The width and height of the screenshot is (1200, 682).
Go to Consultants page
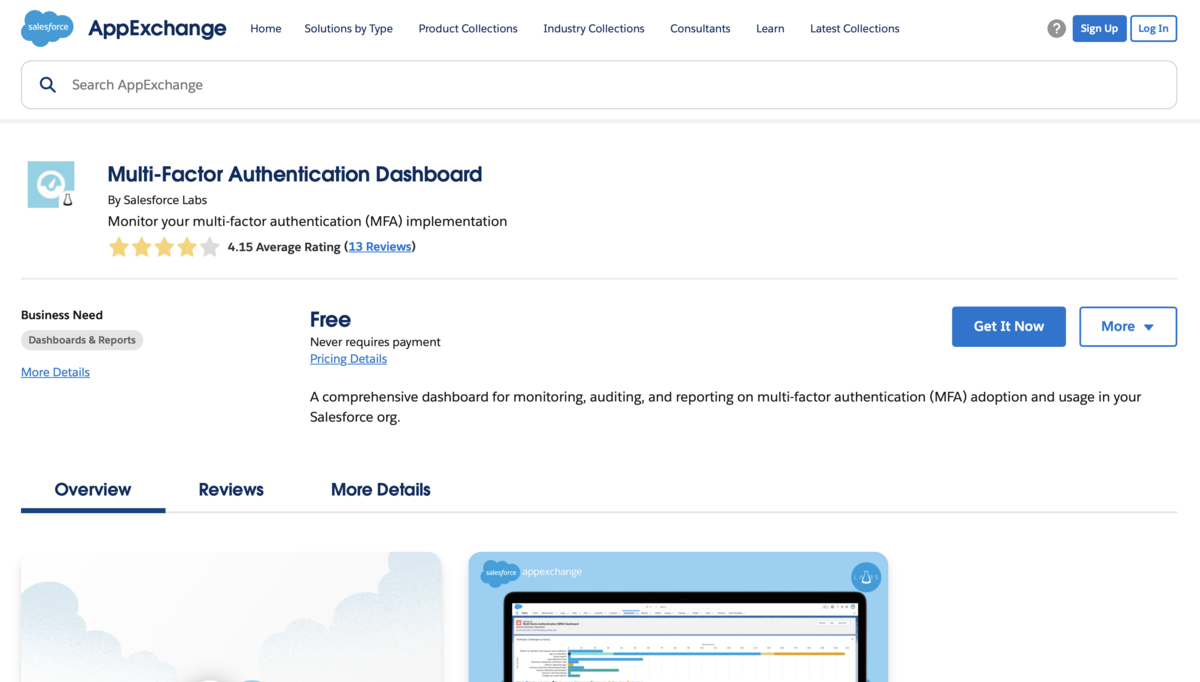pos(700,28)
